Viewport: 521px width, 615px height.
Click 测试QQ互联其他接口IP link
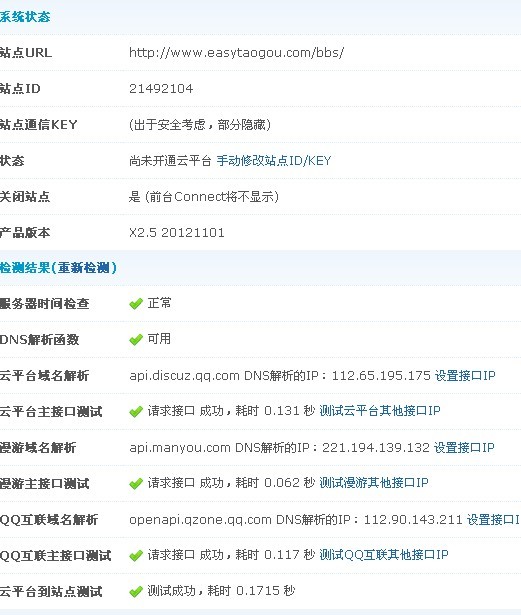click(384, 555)
